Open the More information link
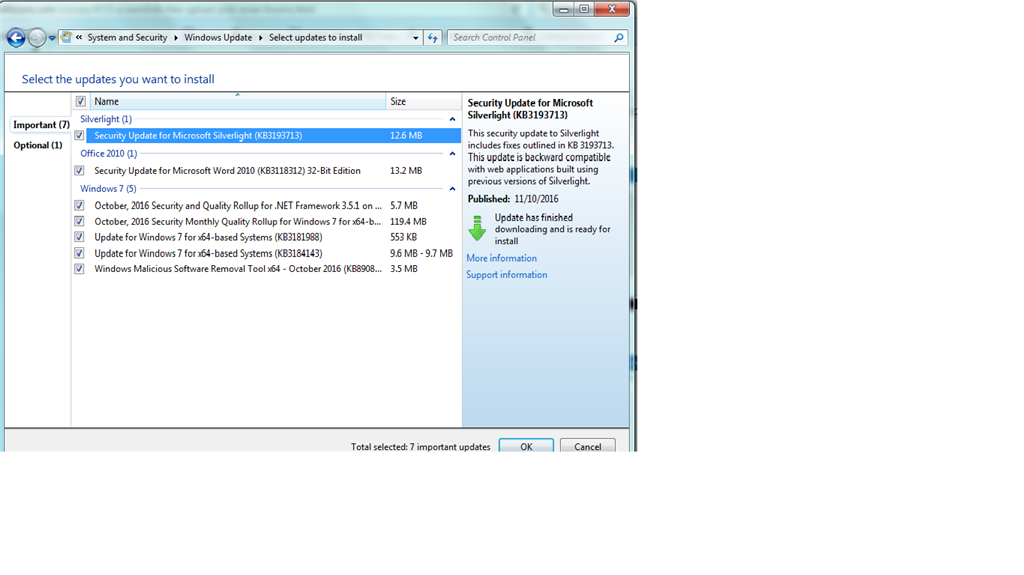Screen dimensions: 1024x575 502,258
